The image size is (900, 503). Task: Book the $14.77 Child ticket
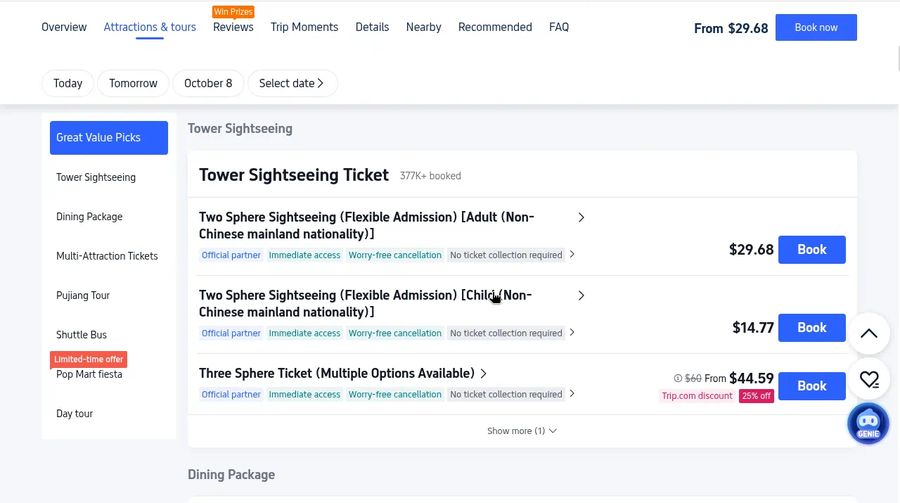click(x=812, y=328)
